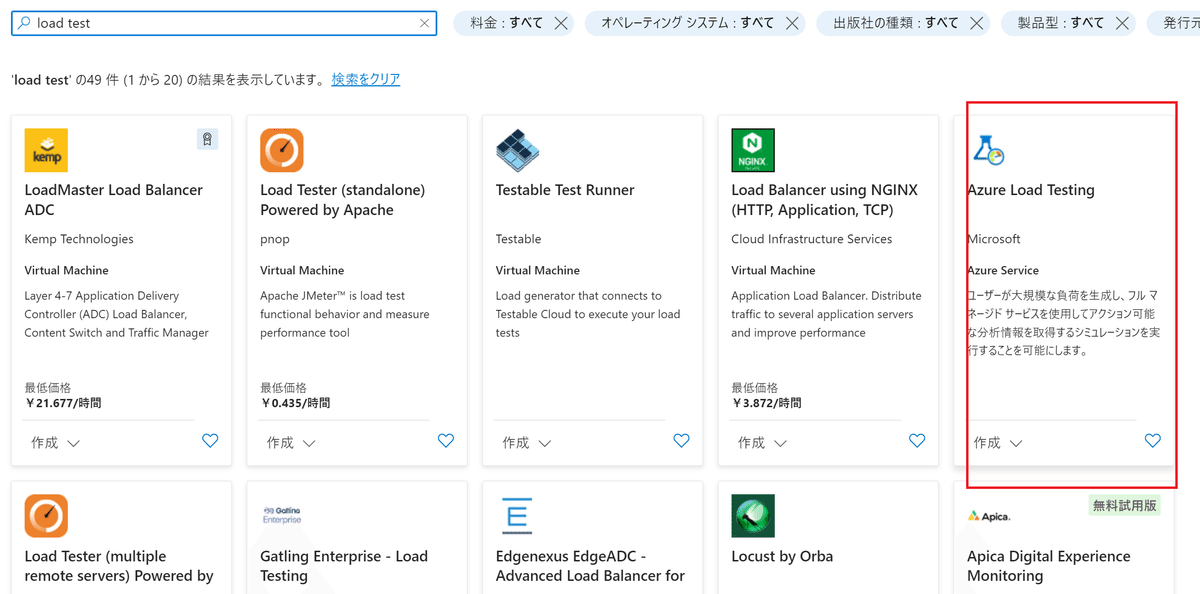Clear the 'load test' search text
1200x594 pixels.
point(424,23)
